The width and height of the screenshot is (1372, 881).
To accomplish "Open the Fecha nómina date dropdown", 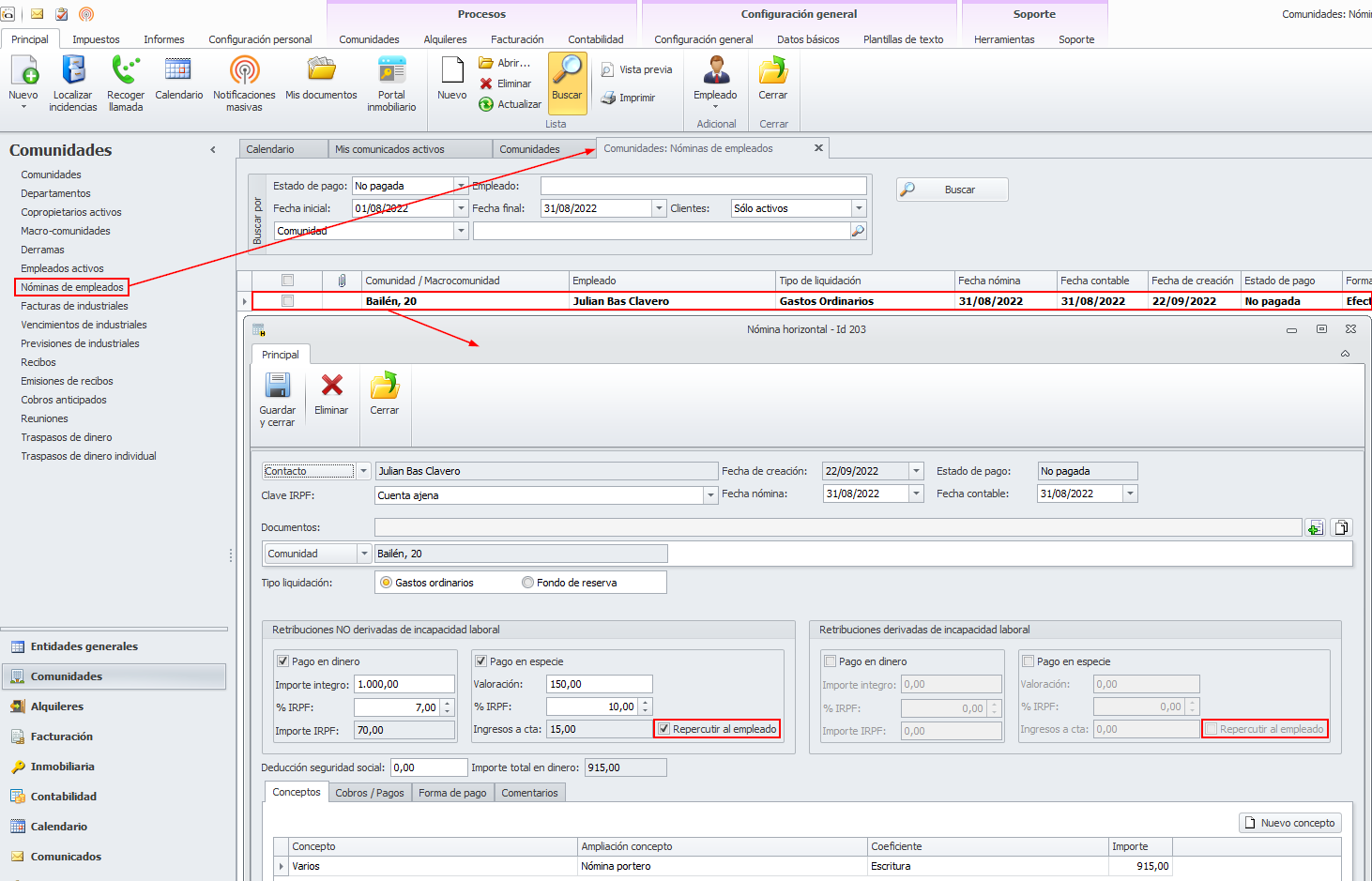I will (x=917, y=494).
